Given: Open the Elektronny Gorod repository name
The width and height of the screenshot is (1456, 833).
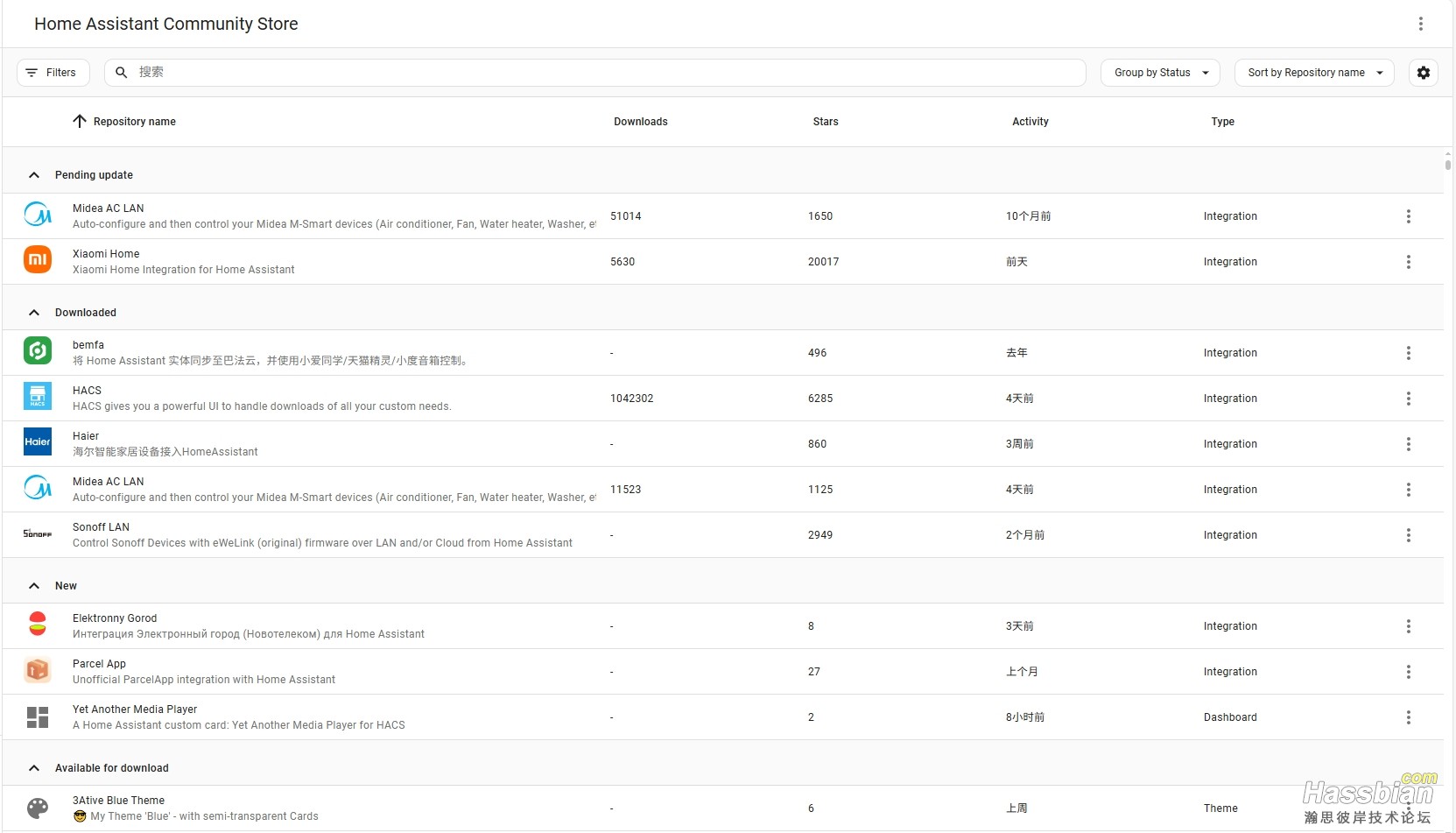Looking at the screenshot, I should (x=115, y=618).
